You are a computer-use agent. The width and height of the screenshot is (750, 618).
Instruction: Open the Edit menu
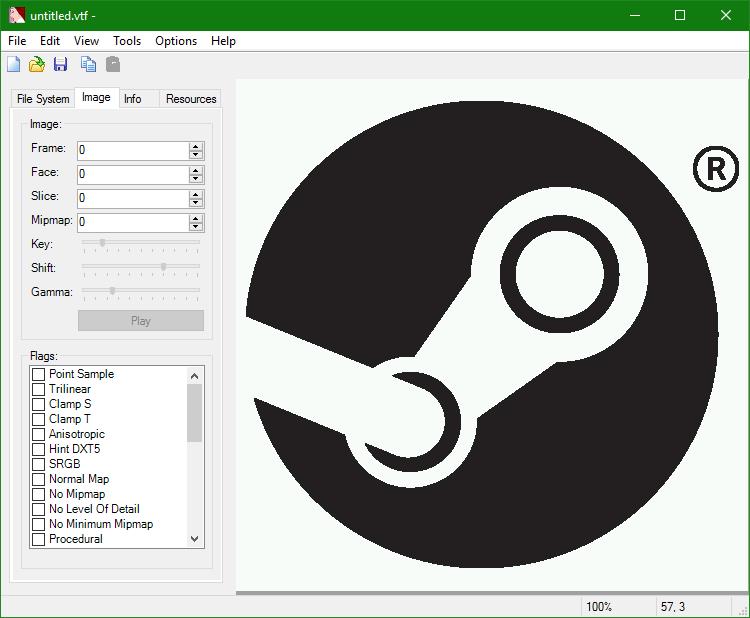point(50,41)
